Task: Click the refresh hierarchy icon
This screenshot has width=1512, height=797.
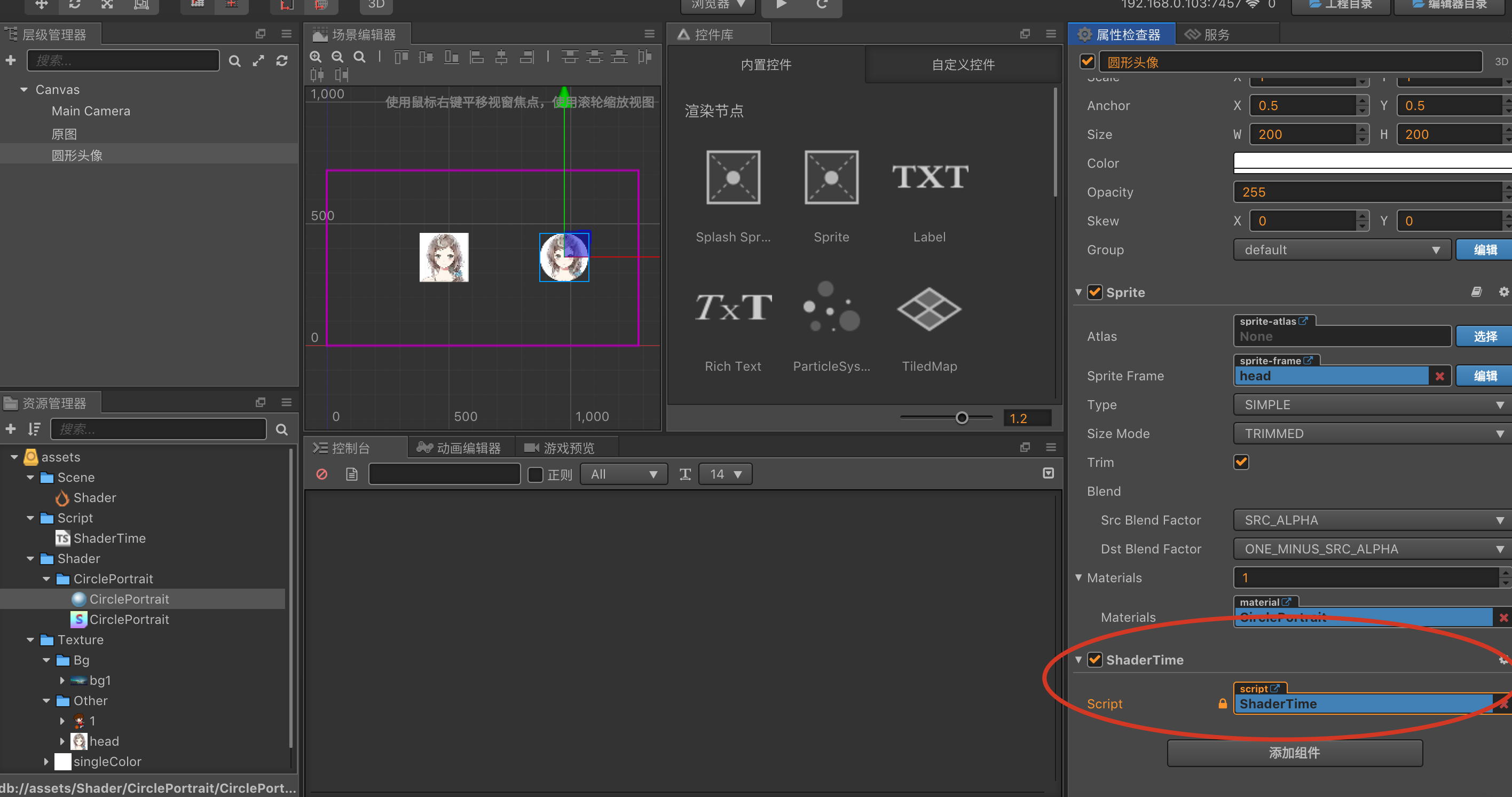Action: pos(282,60)
